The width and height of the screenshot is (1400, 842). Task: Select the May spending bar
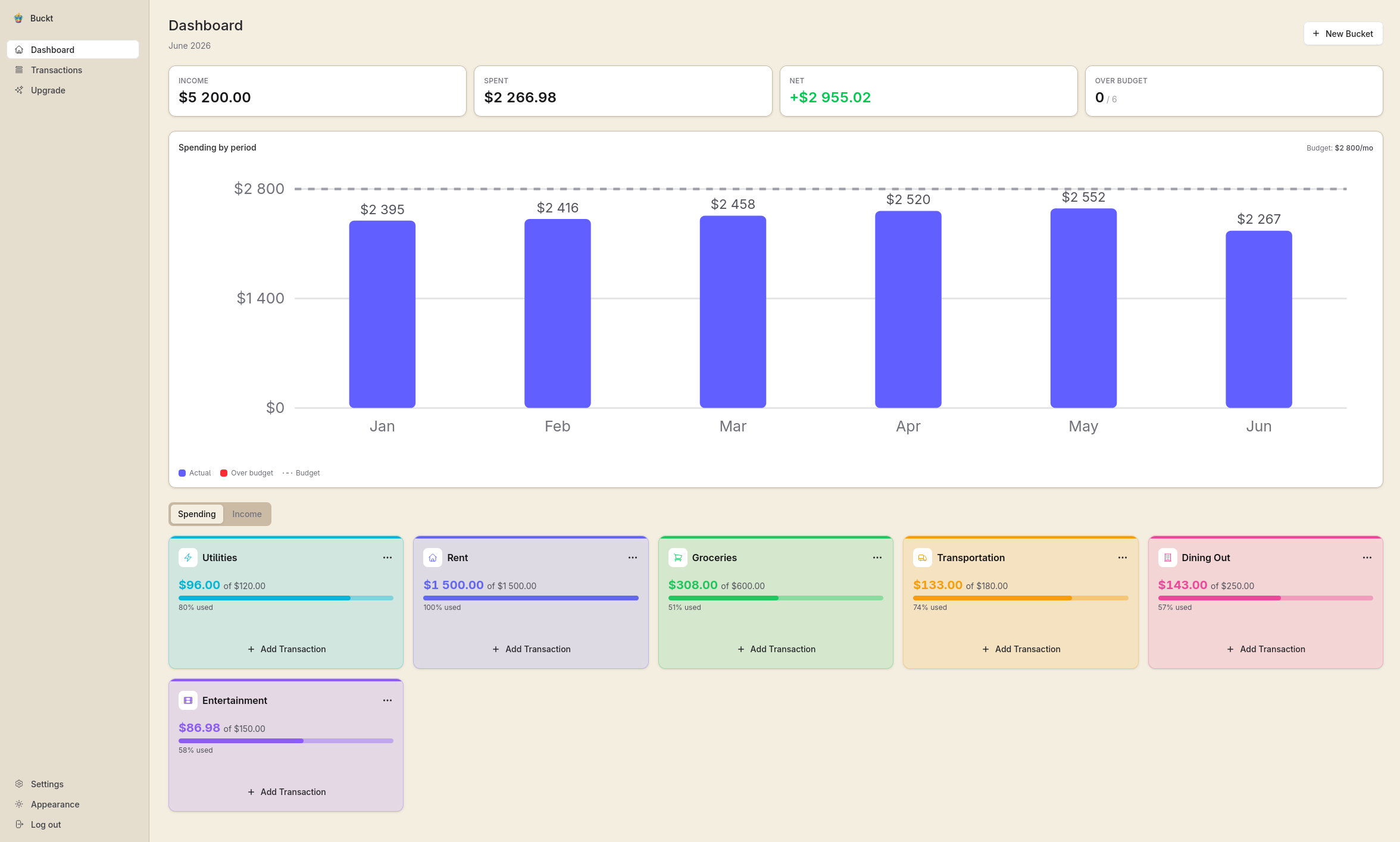[1083, 308]
